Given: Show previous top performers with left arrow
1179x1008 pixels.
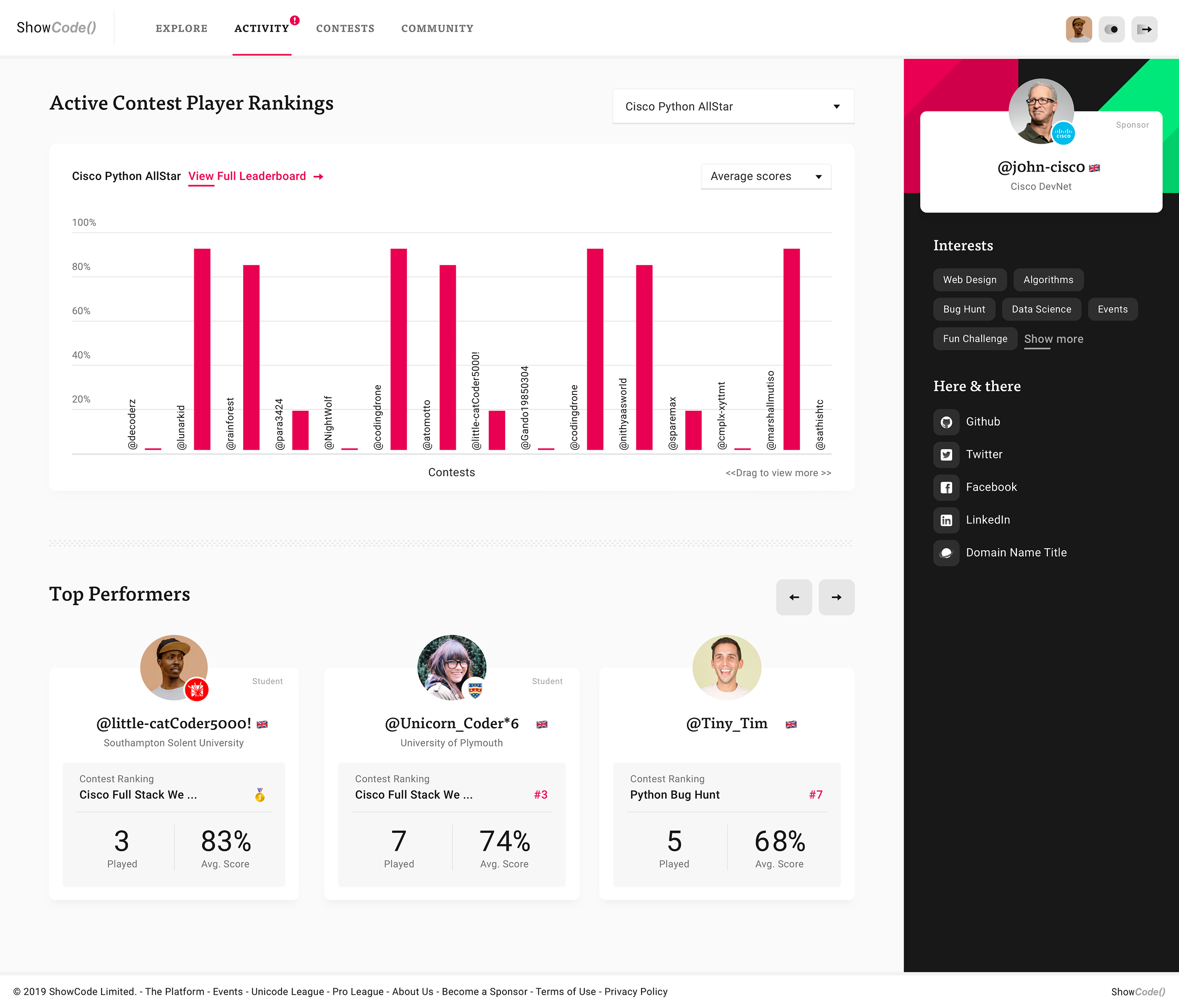Looking at the screenshot, I should click(x=794, y=597).
